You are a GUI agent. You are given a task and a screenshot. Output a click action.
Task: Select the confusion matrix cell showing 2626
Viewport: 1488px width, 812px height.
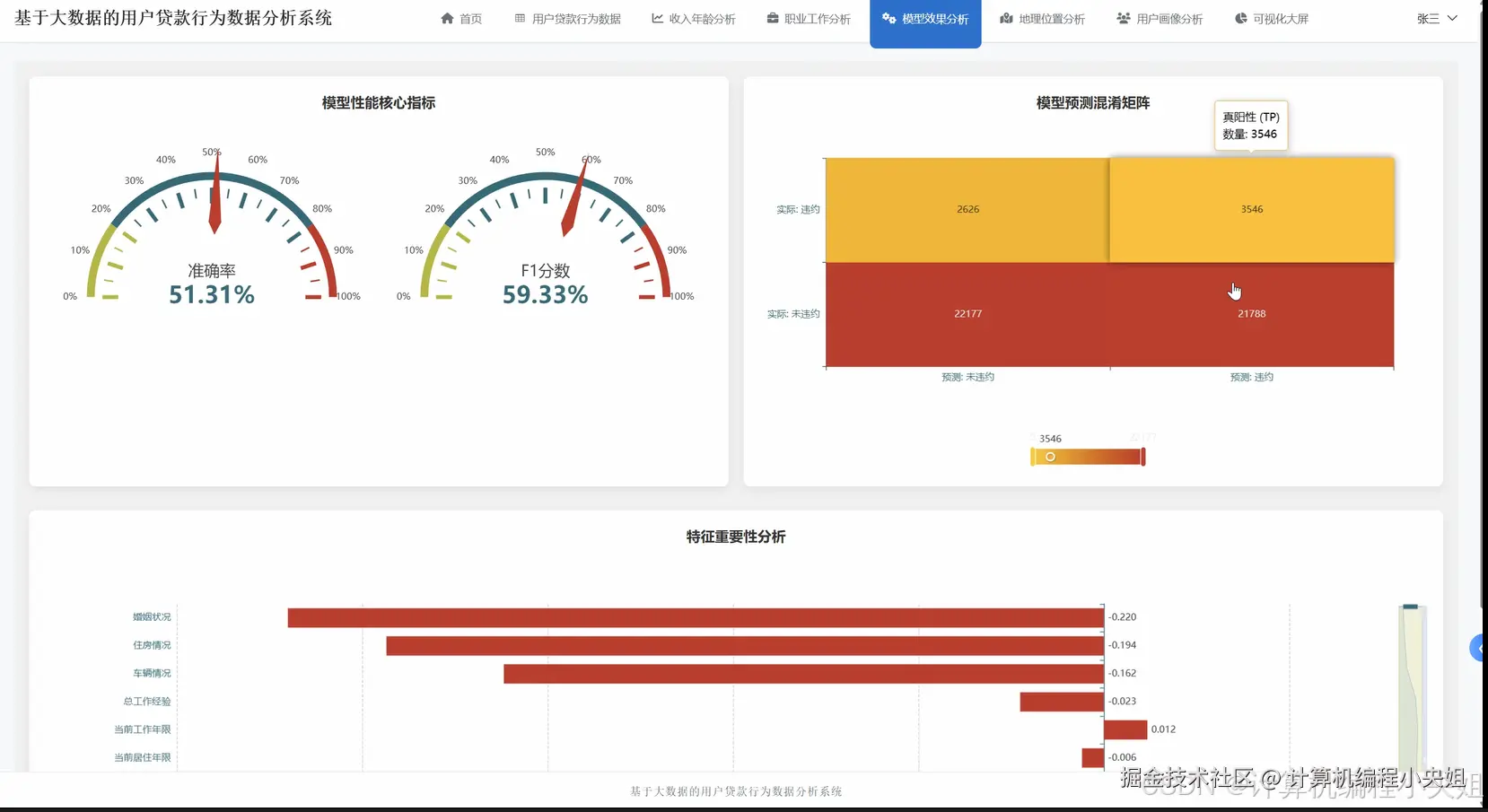pyautogui.click(x=967, y=210)
